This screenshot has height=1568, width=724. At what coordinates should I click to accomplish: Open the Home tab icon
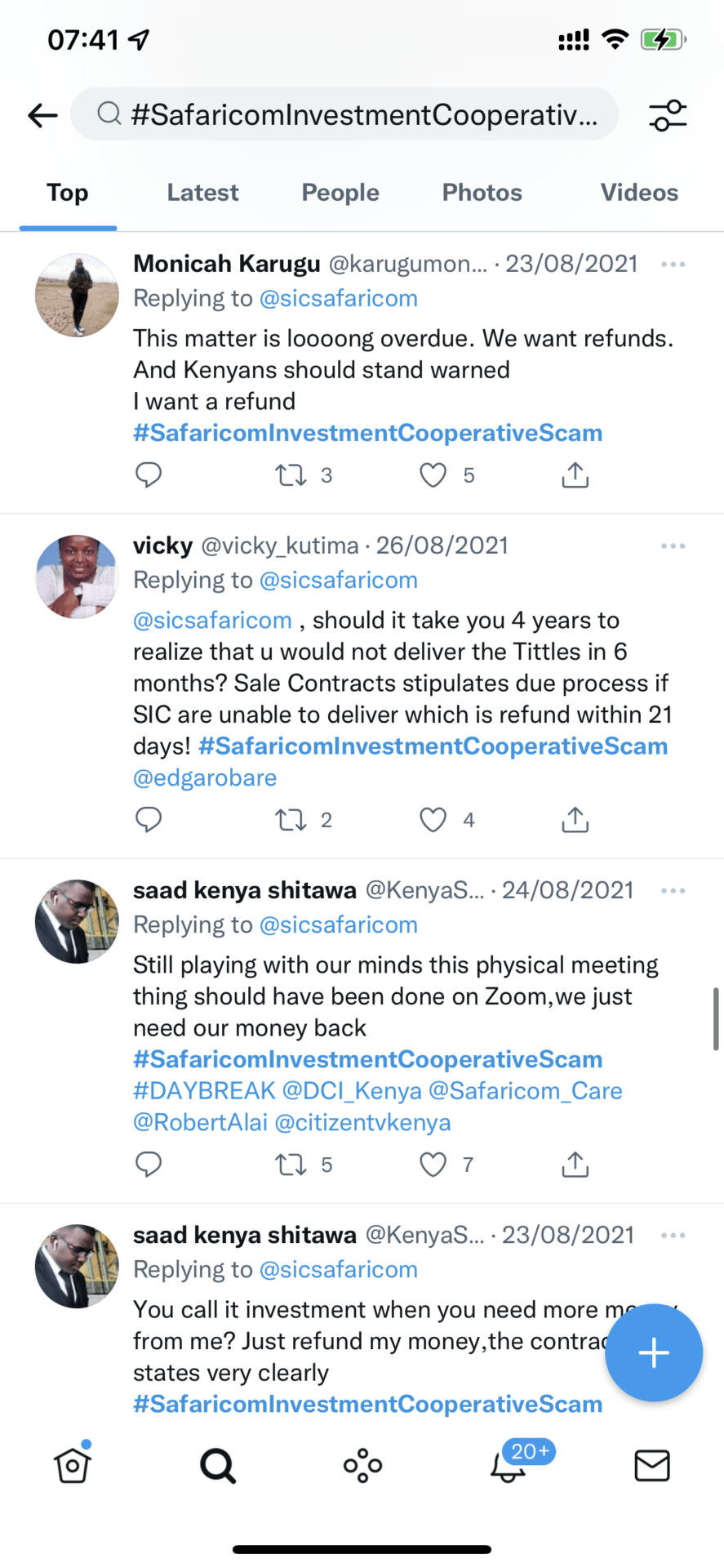73,1465
